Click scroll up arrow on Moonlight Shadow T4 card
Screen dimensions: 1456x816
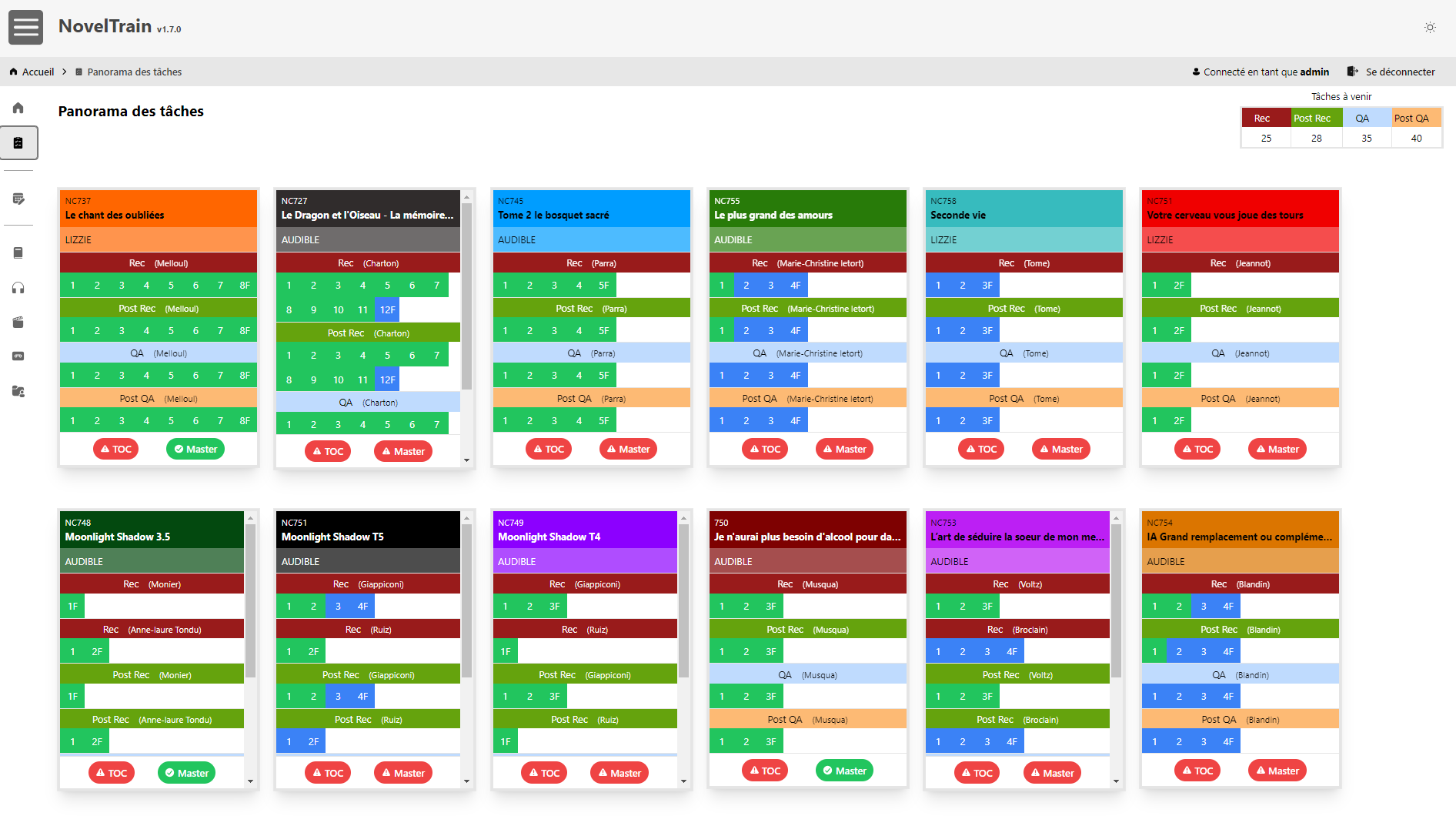(x=683, y=519)
